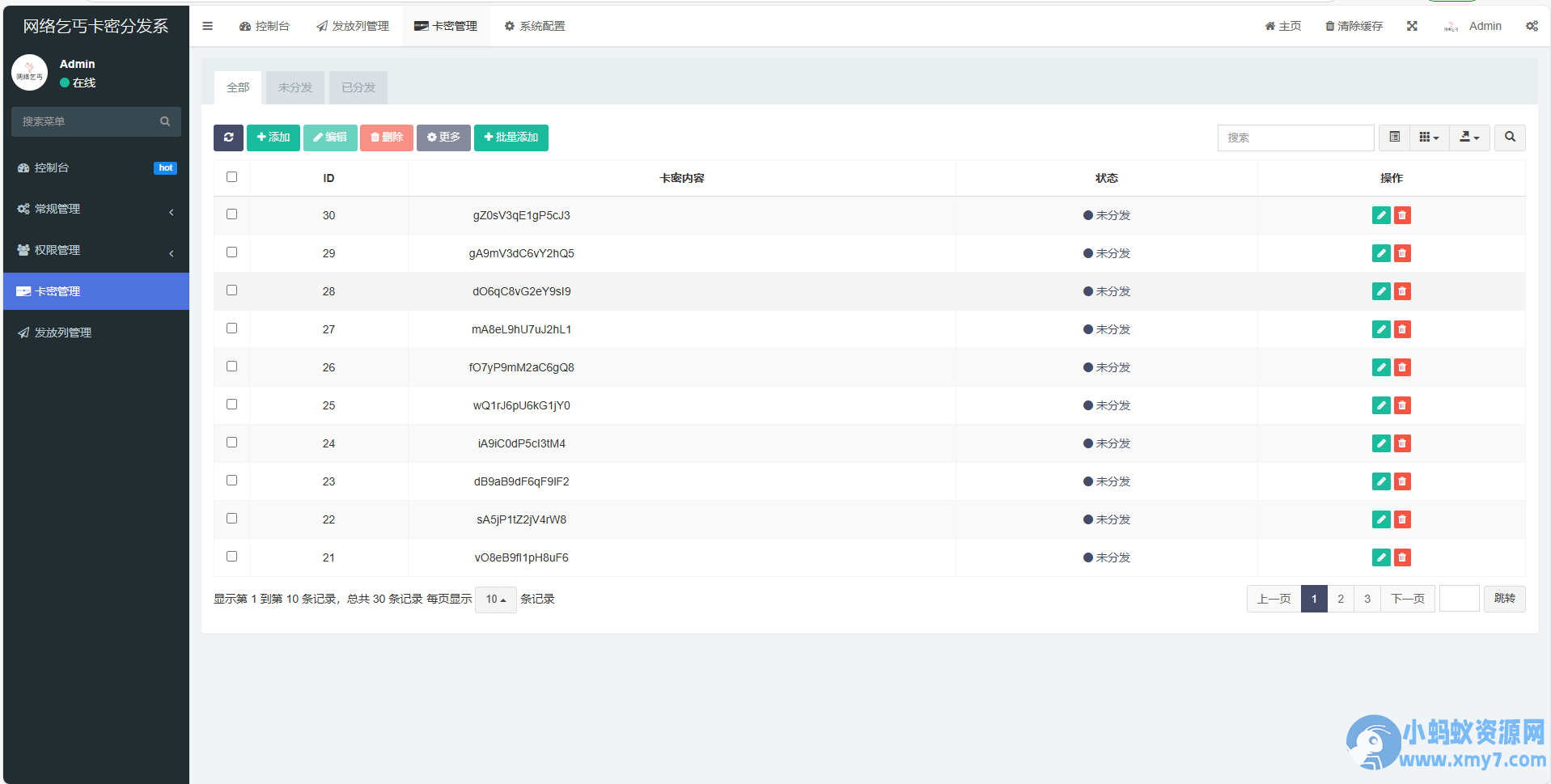Click the red delete icon for ID 27
1551x784 pixels.
[1402, 329]
